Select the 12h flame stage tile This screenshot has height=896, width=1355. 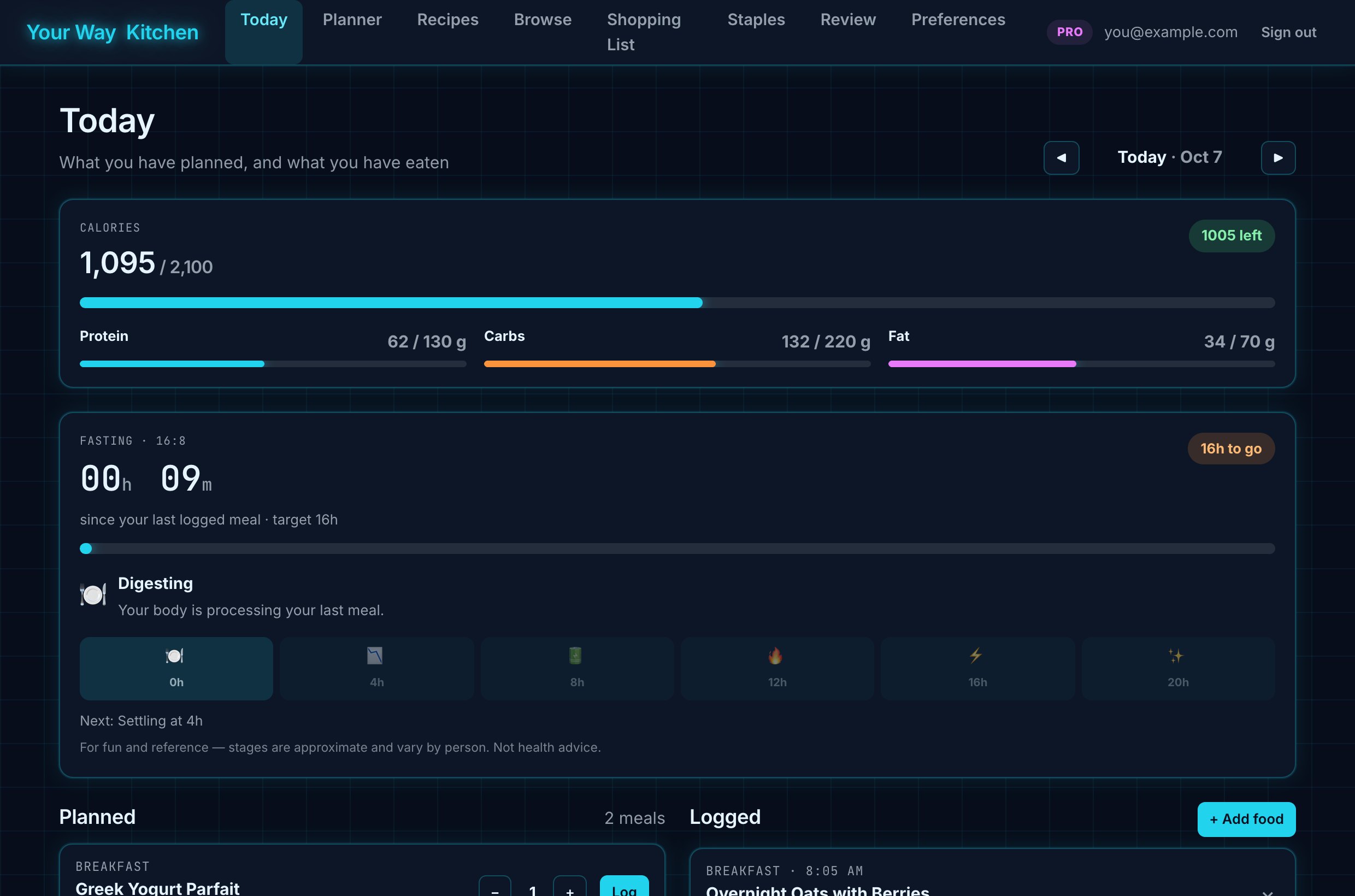(777, 669)
